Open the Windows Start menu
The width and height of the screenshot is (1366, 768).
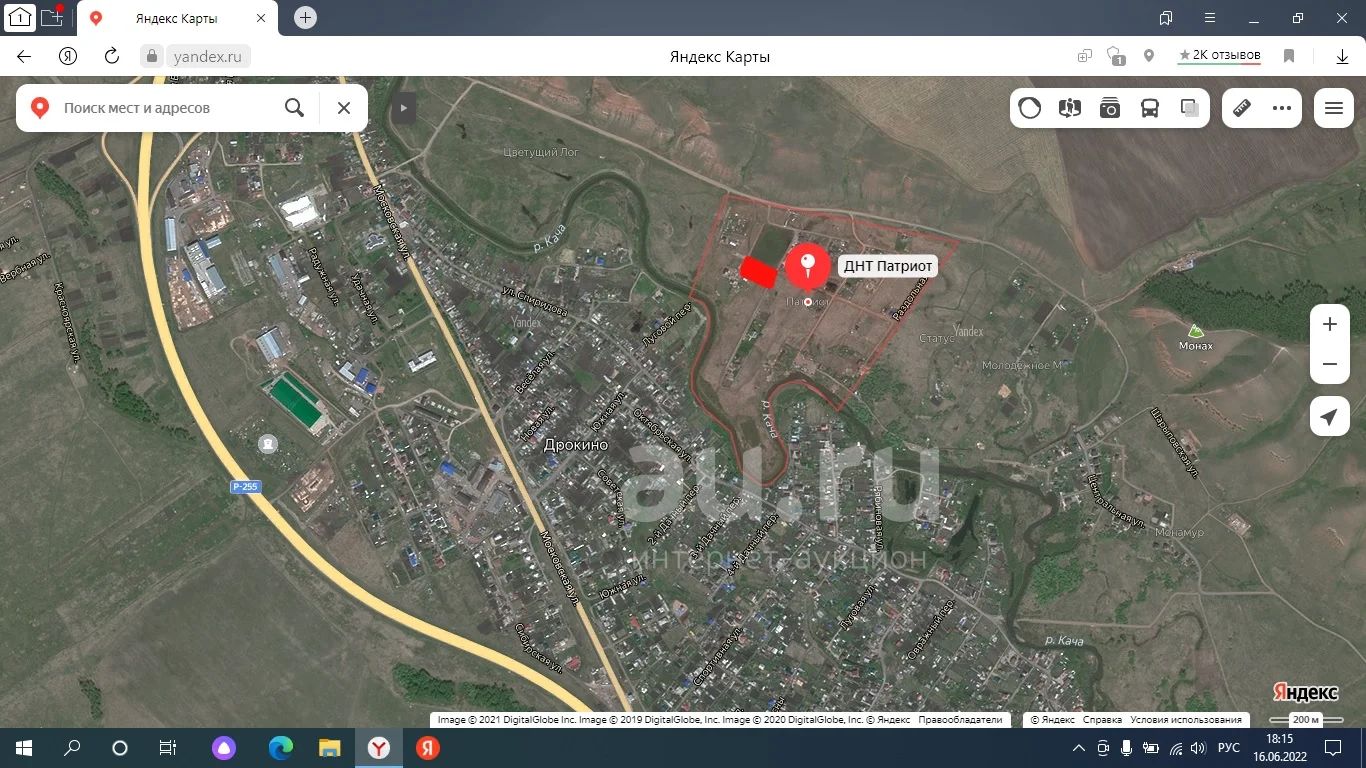pyautogui.click(x=24, y=748)
